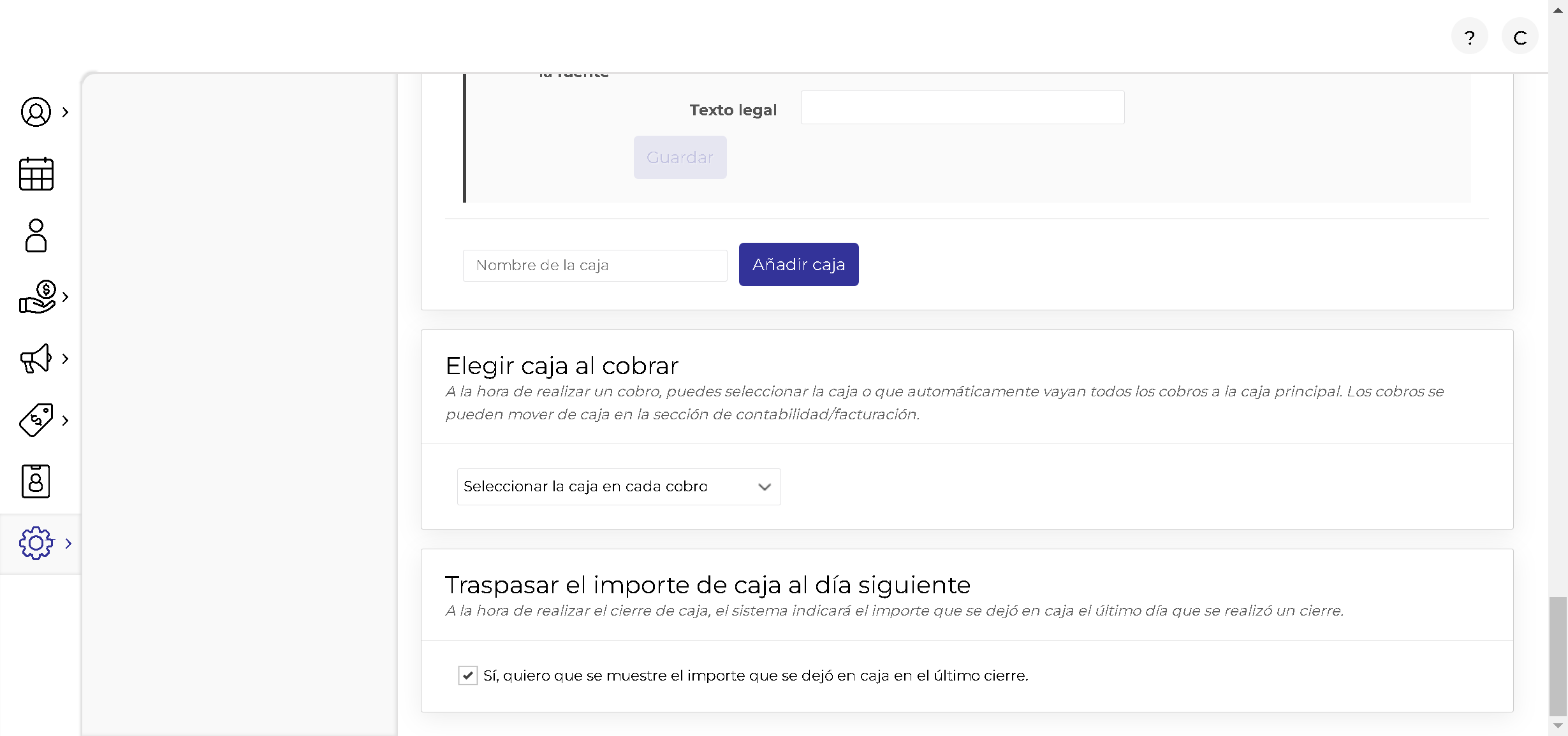The height and width of the screenshot is (736, 1568).
Task: Open the hand with coin billing icon
Action: [38, 297]
